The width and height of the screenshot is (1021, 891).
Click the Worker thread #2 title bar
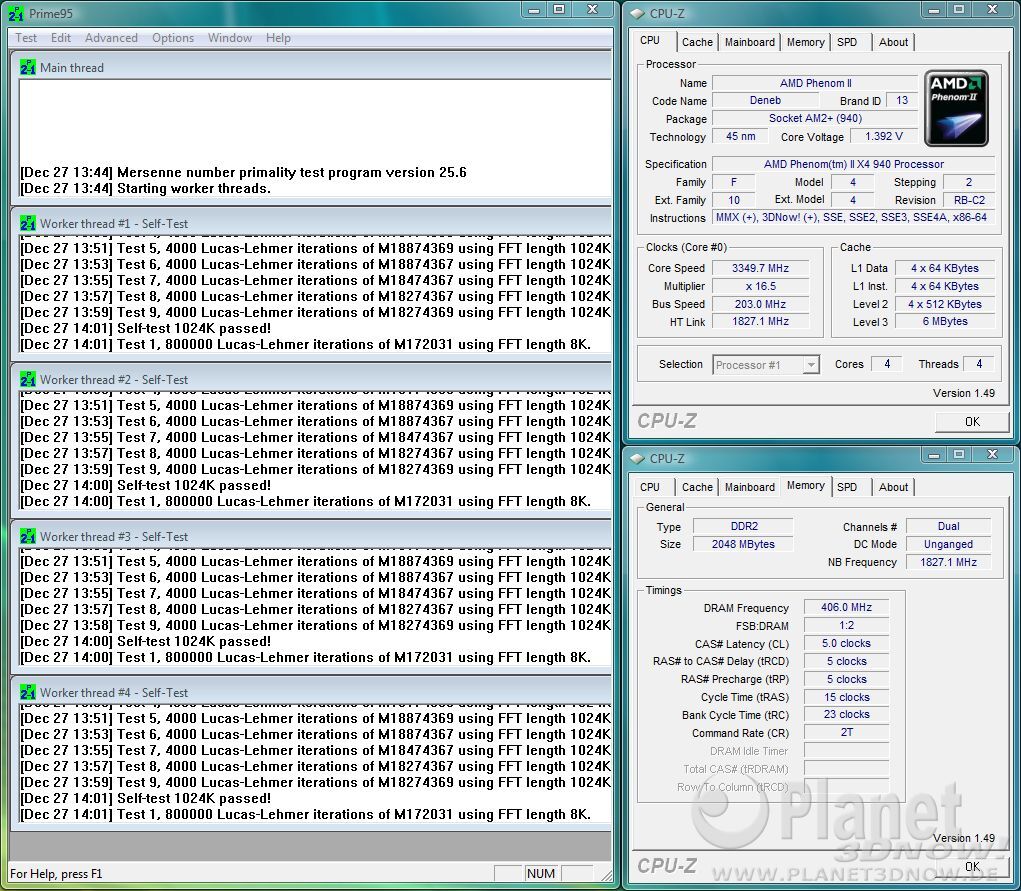(312, 379)
